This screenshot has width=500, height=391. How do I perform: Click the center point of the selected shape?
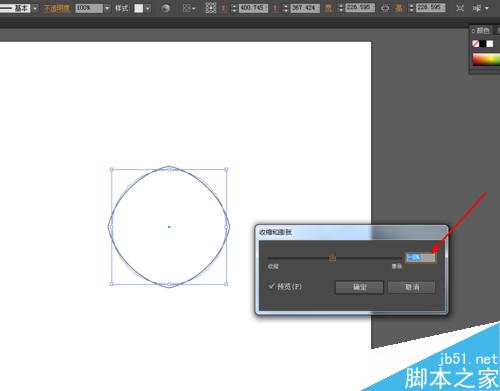pos(169,227)
